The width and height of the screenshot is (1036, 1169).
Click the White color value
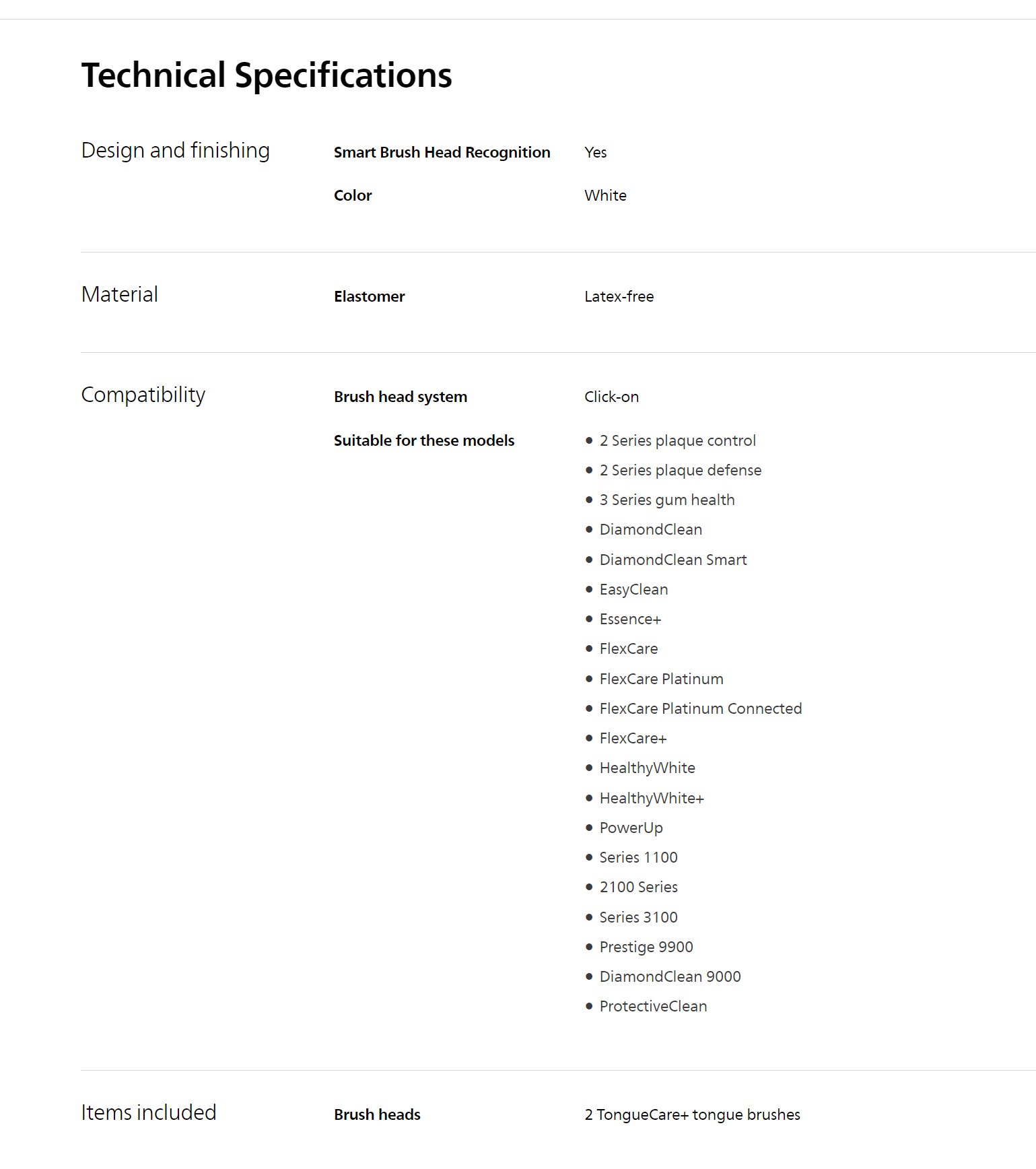tap(605, 196)
